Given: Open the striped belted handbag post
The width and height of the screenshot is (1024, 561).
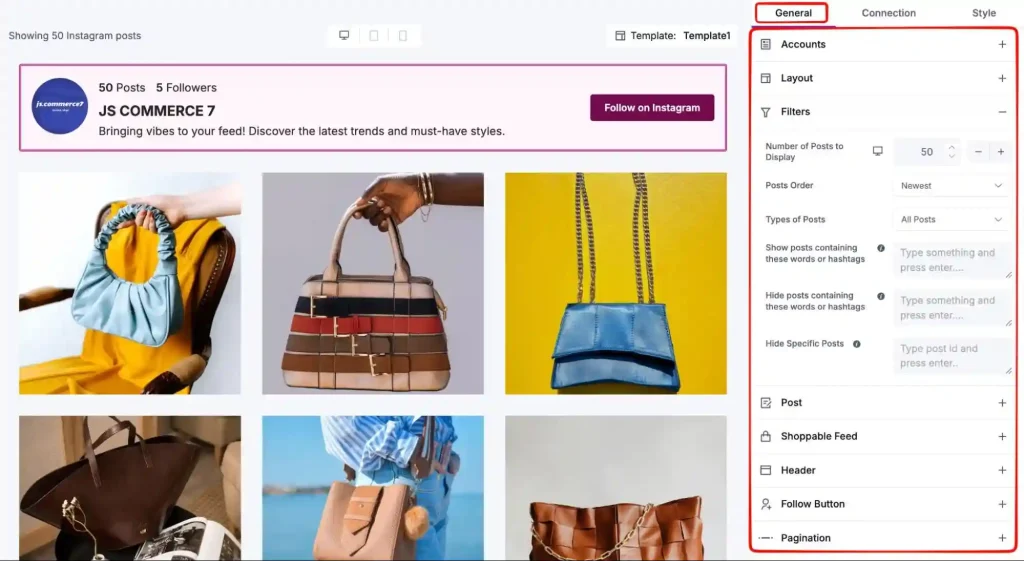Looking at the screenshot, I should tap(373, 283).
